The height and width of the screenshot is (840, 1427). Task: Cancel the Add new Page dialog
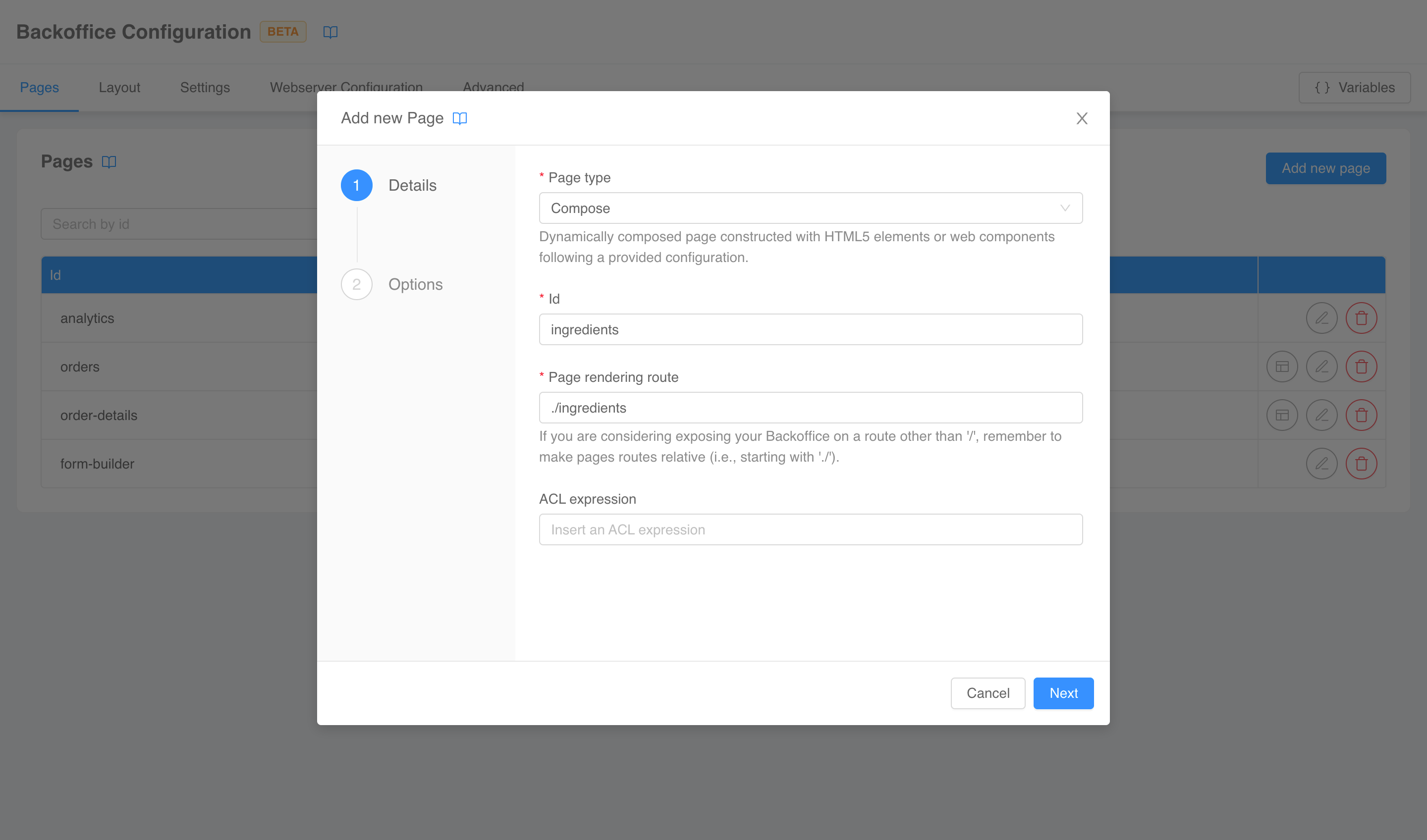tap(988, 693)
